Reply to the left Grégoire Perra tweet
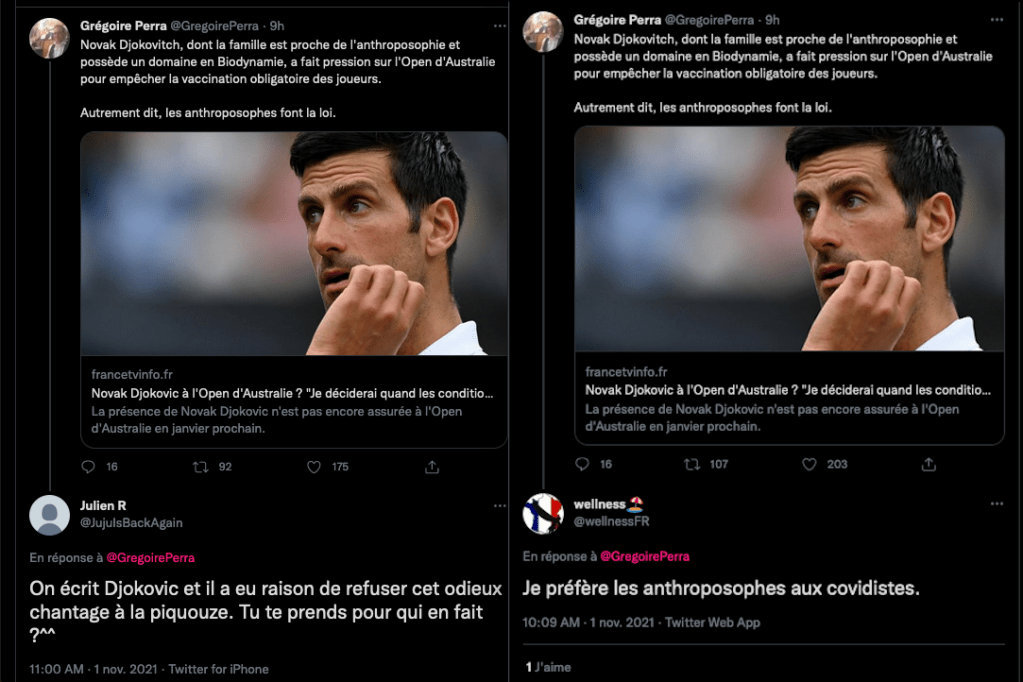 click(88, 467)
